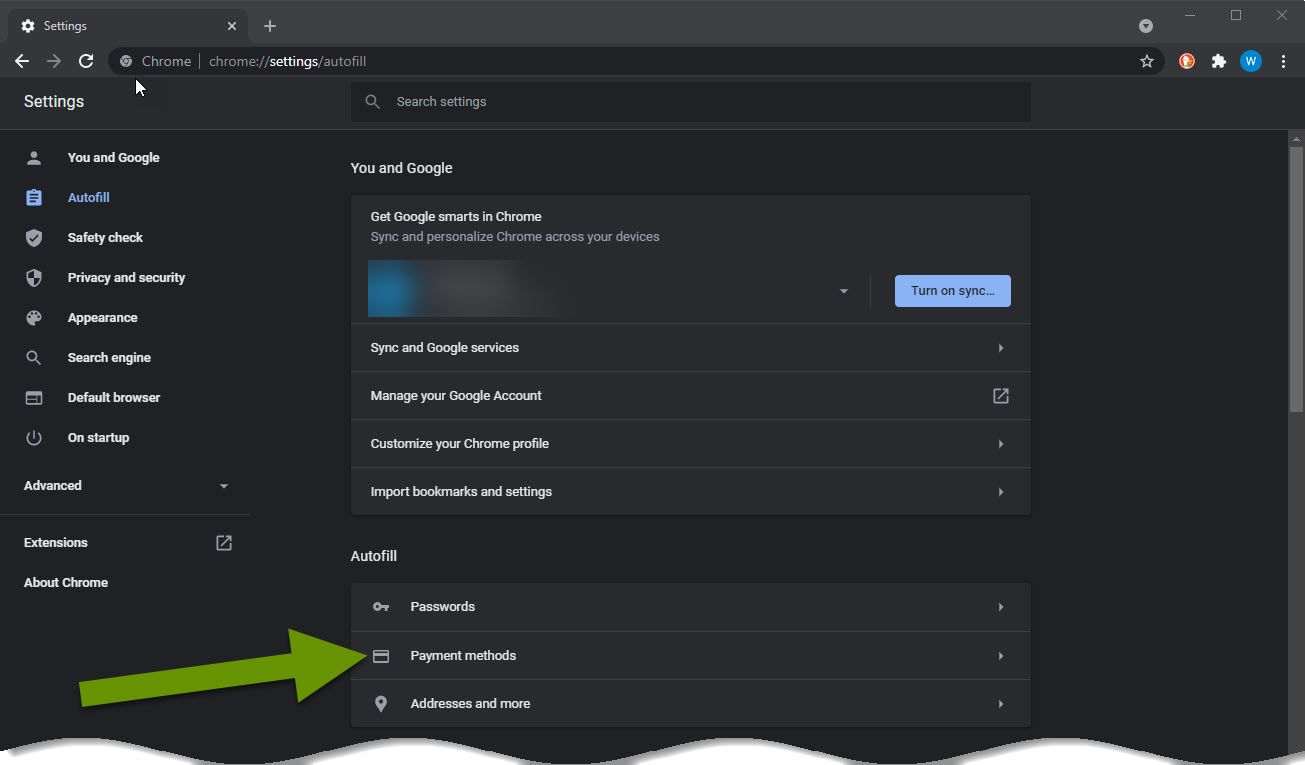Click the Settings heading text

click(x=54, y=101)
